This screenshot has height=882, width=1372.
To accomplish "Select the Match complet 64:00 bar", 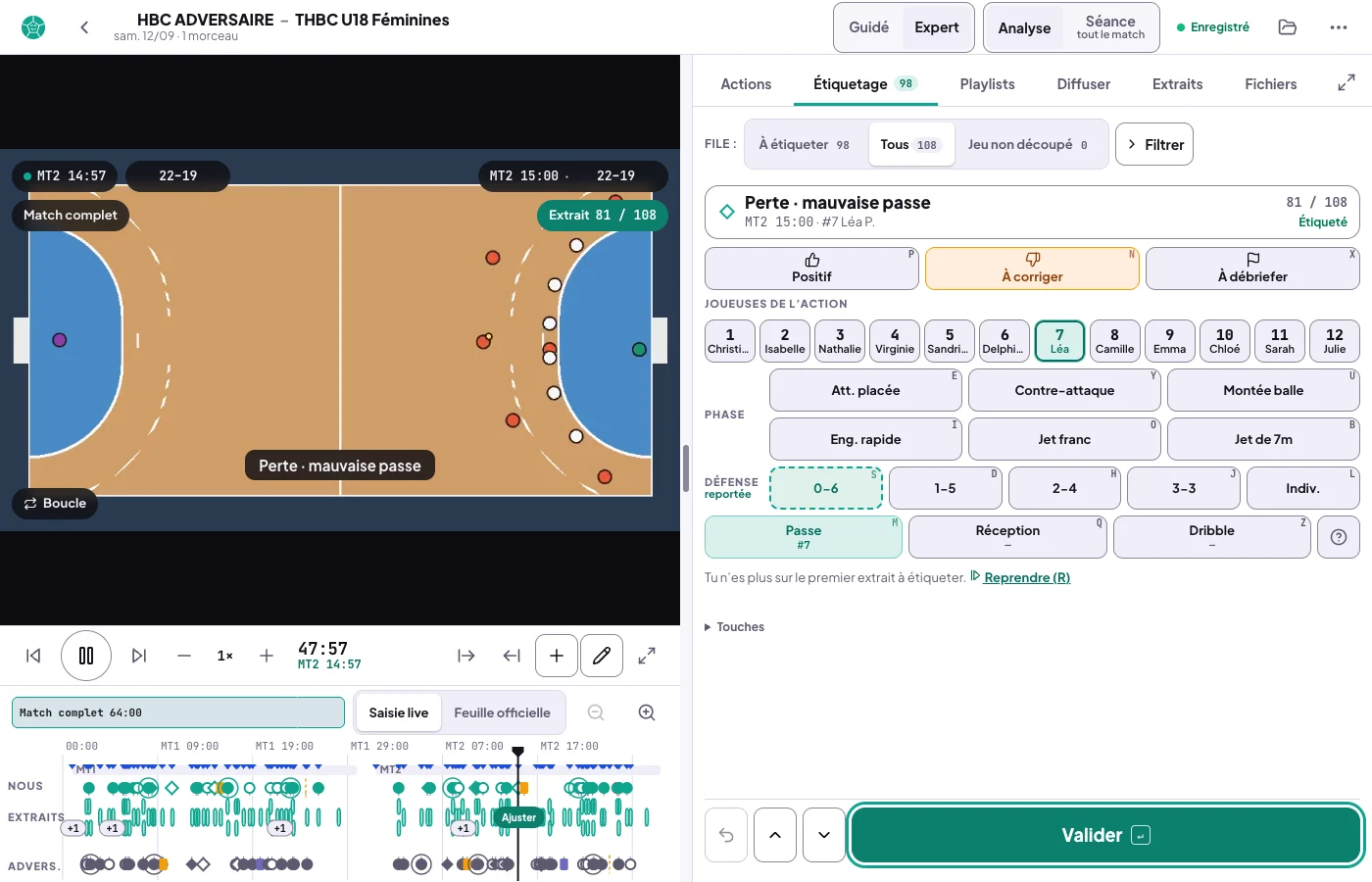I will coord(178,713).
